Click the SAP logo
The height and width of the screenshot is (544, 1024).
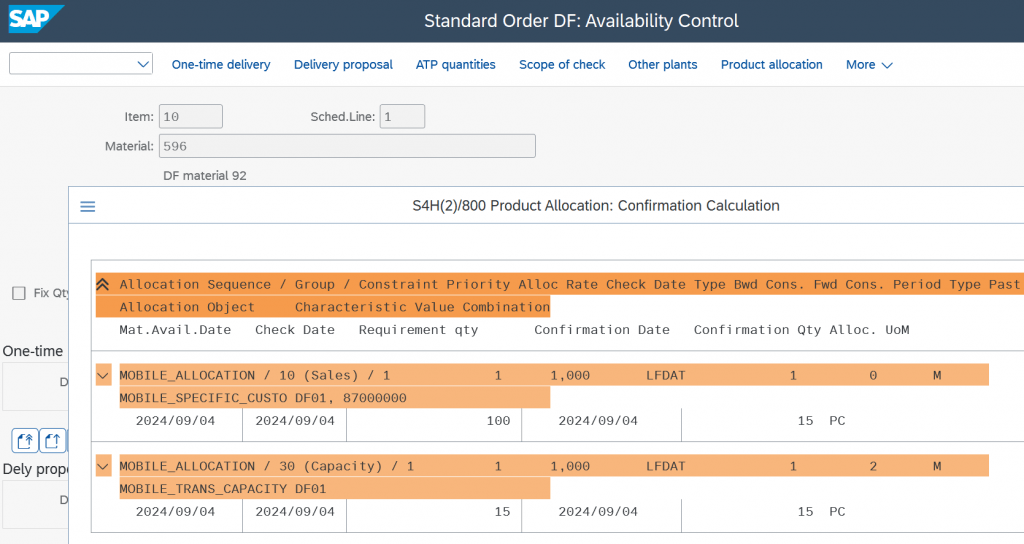click(36, 19)
